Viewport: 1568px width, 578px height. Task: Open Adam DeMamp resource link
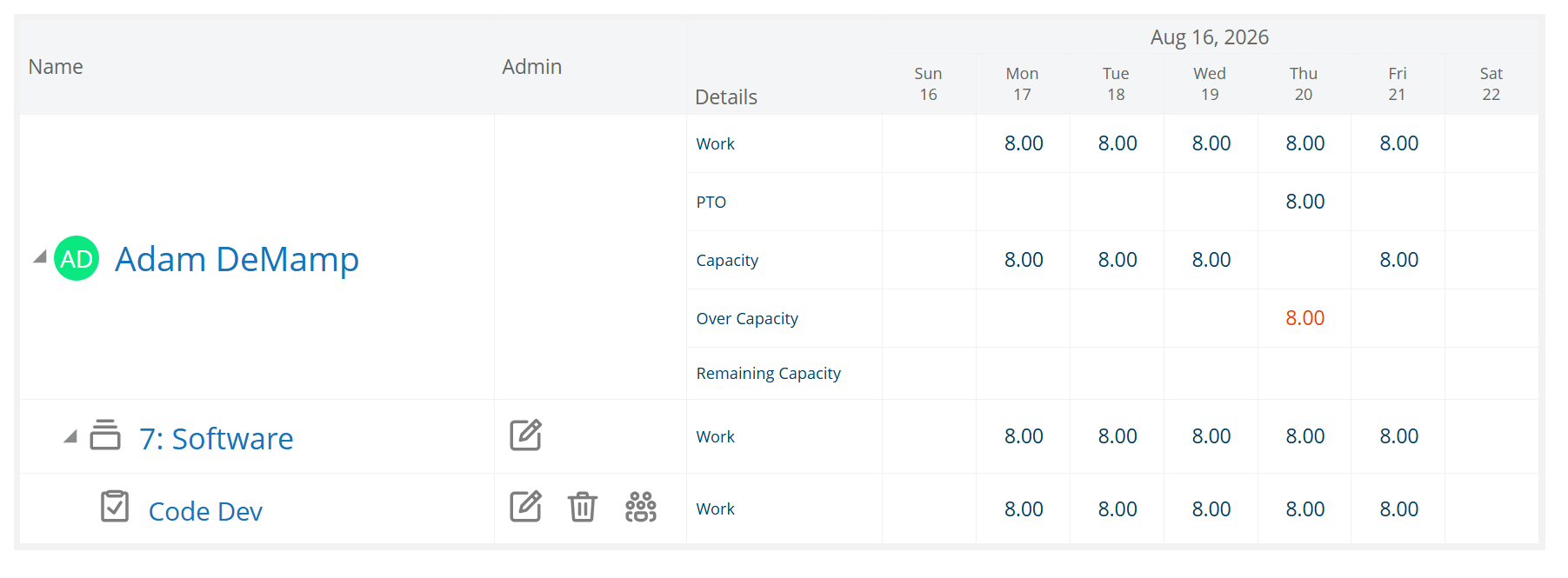point(237,259)
